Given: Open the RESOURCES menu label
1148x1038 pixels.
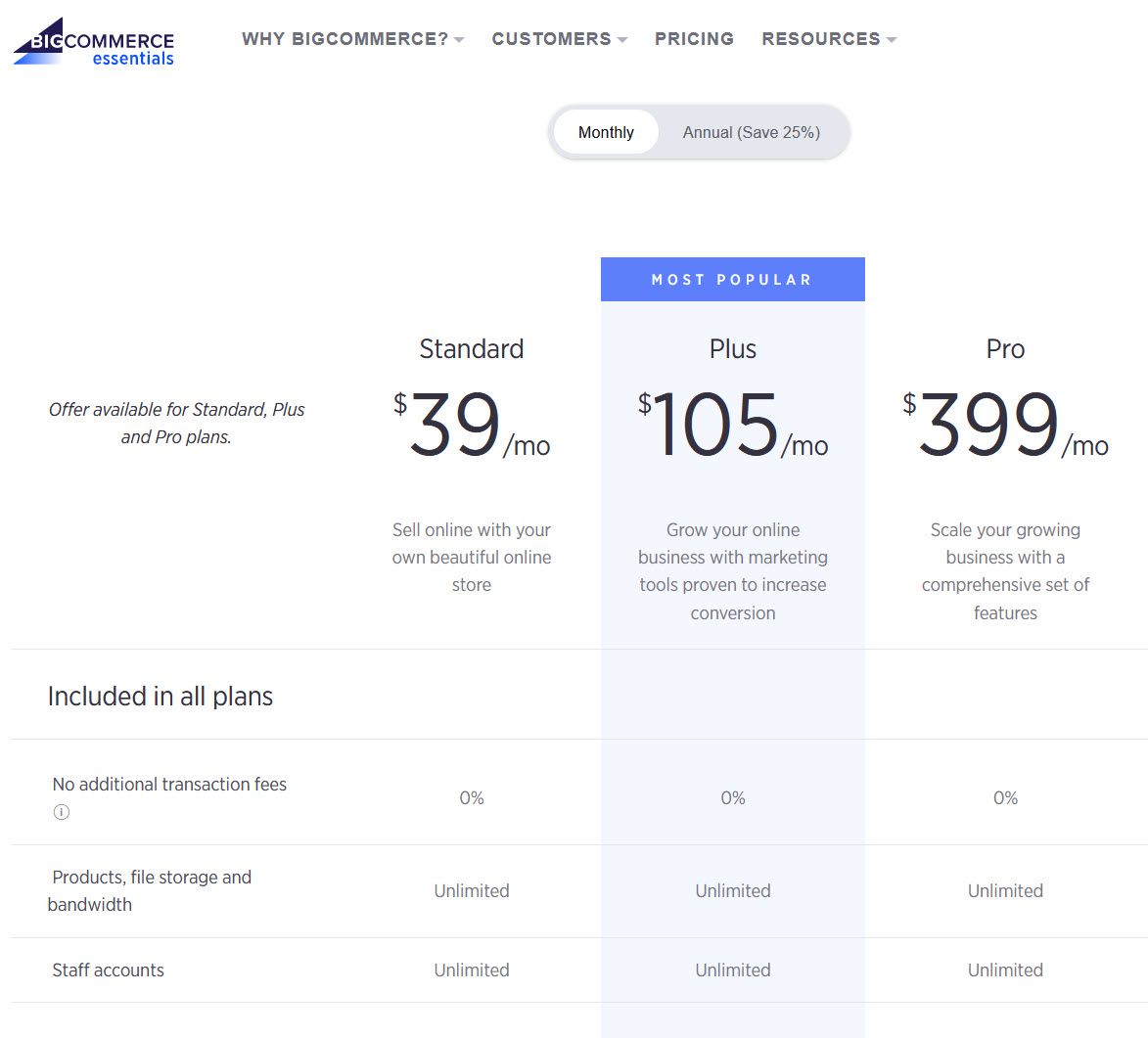Looking at the screenshot, I should [x=821, y=39].
